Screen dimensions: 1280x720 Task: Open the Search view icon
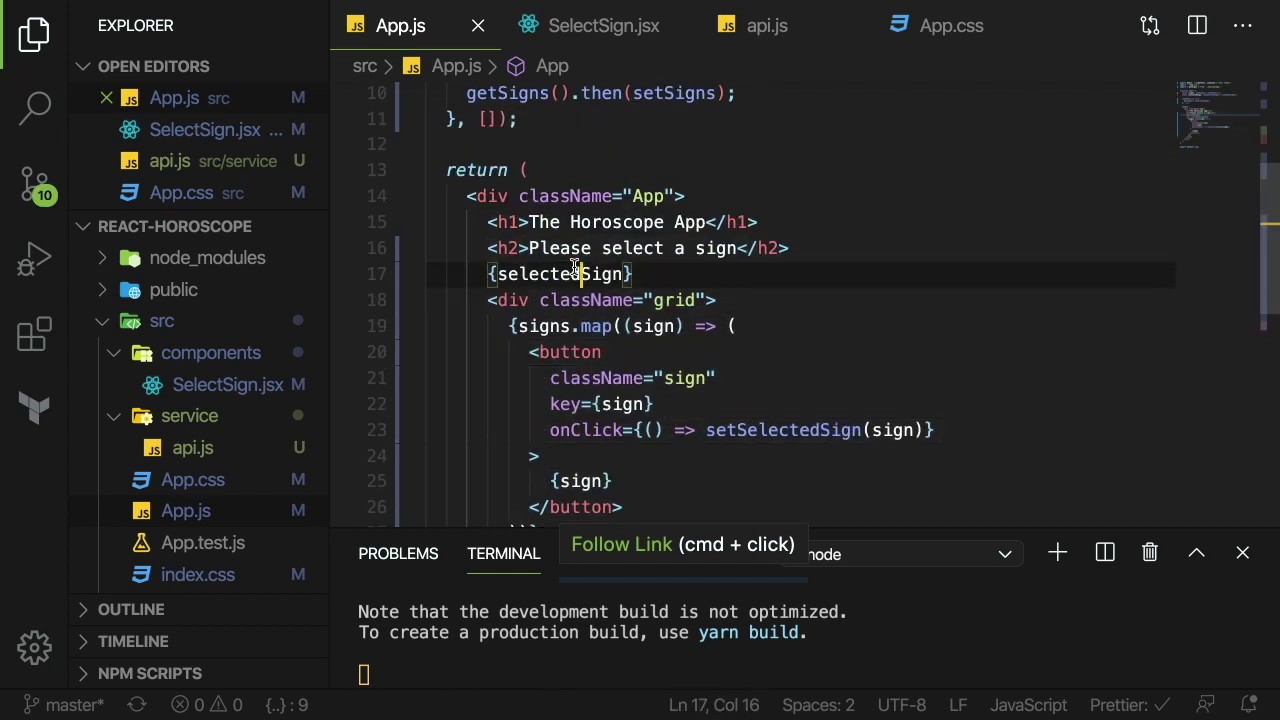[35, 107]
